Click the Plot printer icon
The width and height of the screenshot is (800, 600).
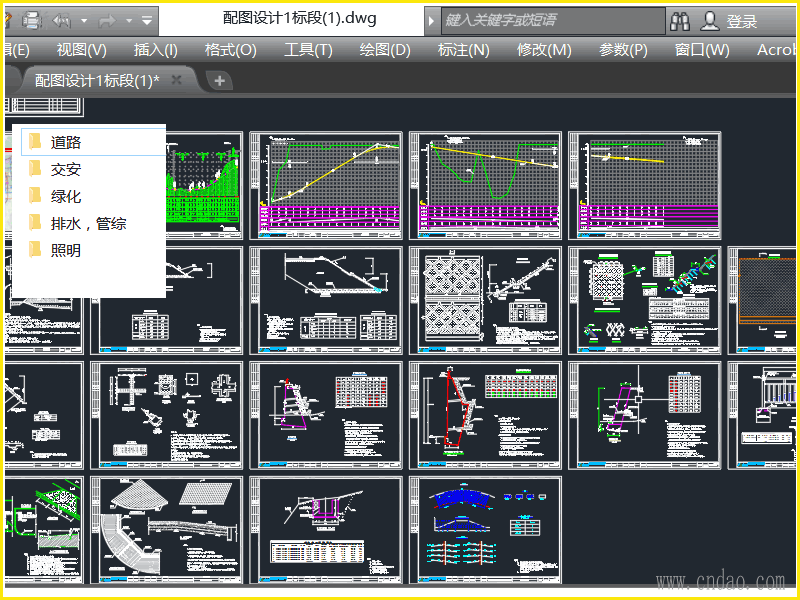(32, 20)
